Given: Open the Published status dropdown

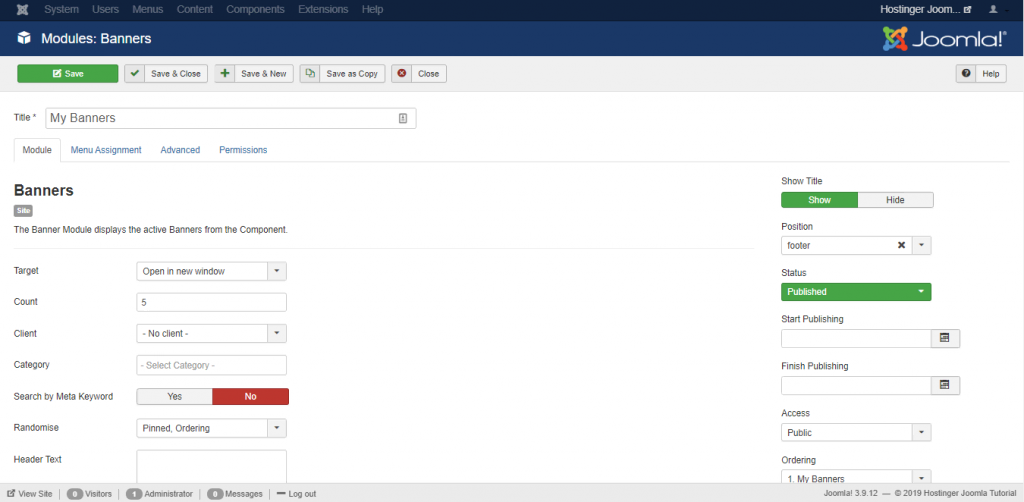Looking at the screenshot, I should (856, 292).
